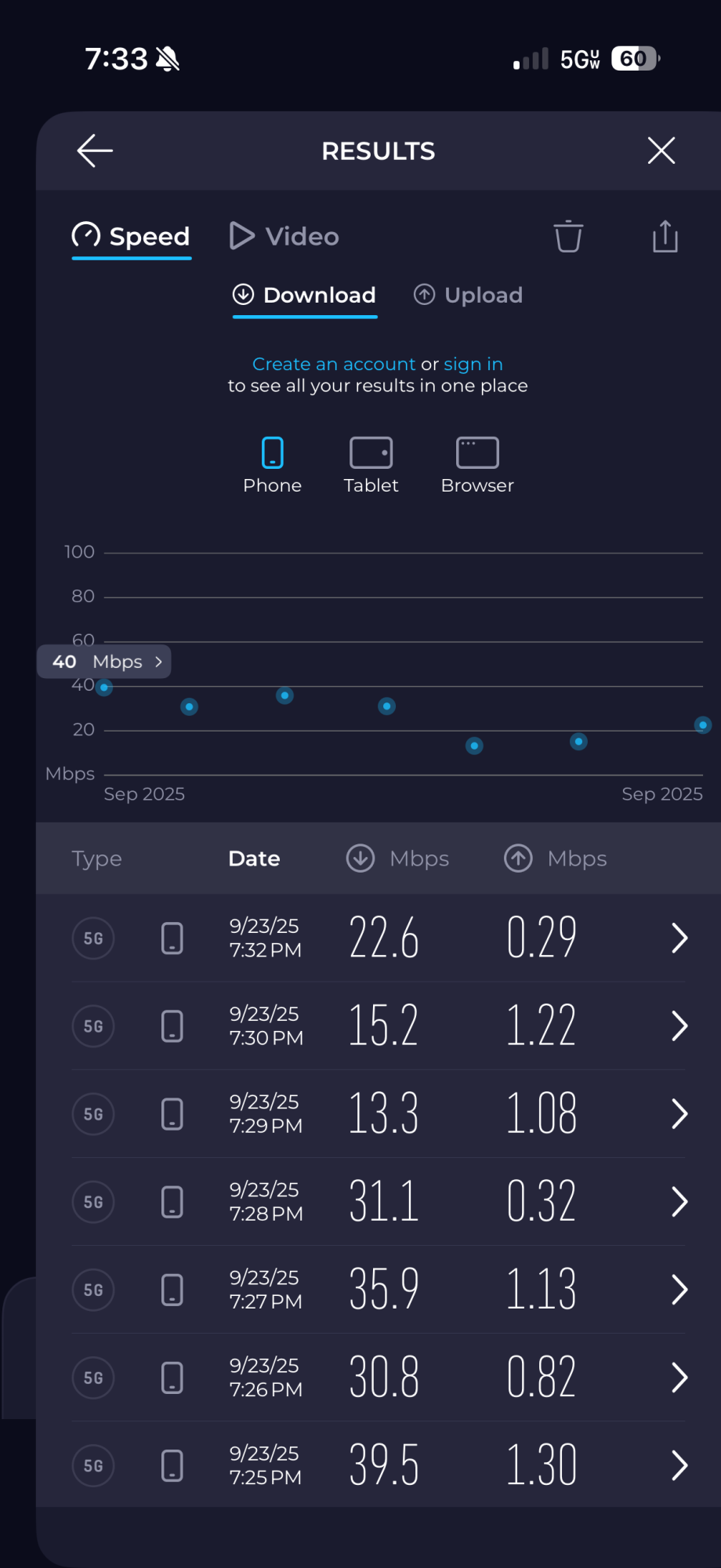Sort results by Date column
Viewport: 721px width, 1568px height.
(254, 858)
